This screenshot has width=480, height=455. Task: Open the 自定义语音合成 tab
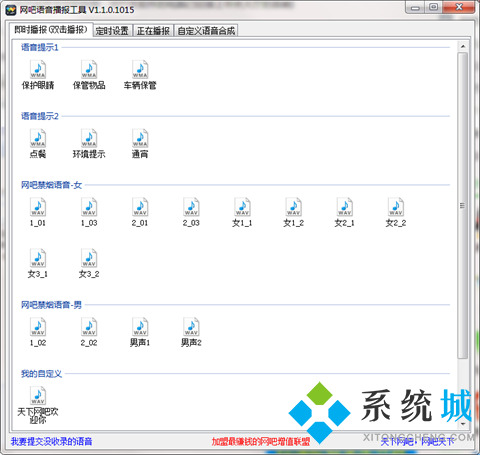[x=206, y=31]
